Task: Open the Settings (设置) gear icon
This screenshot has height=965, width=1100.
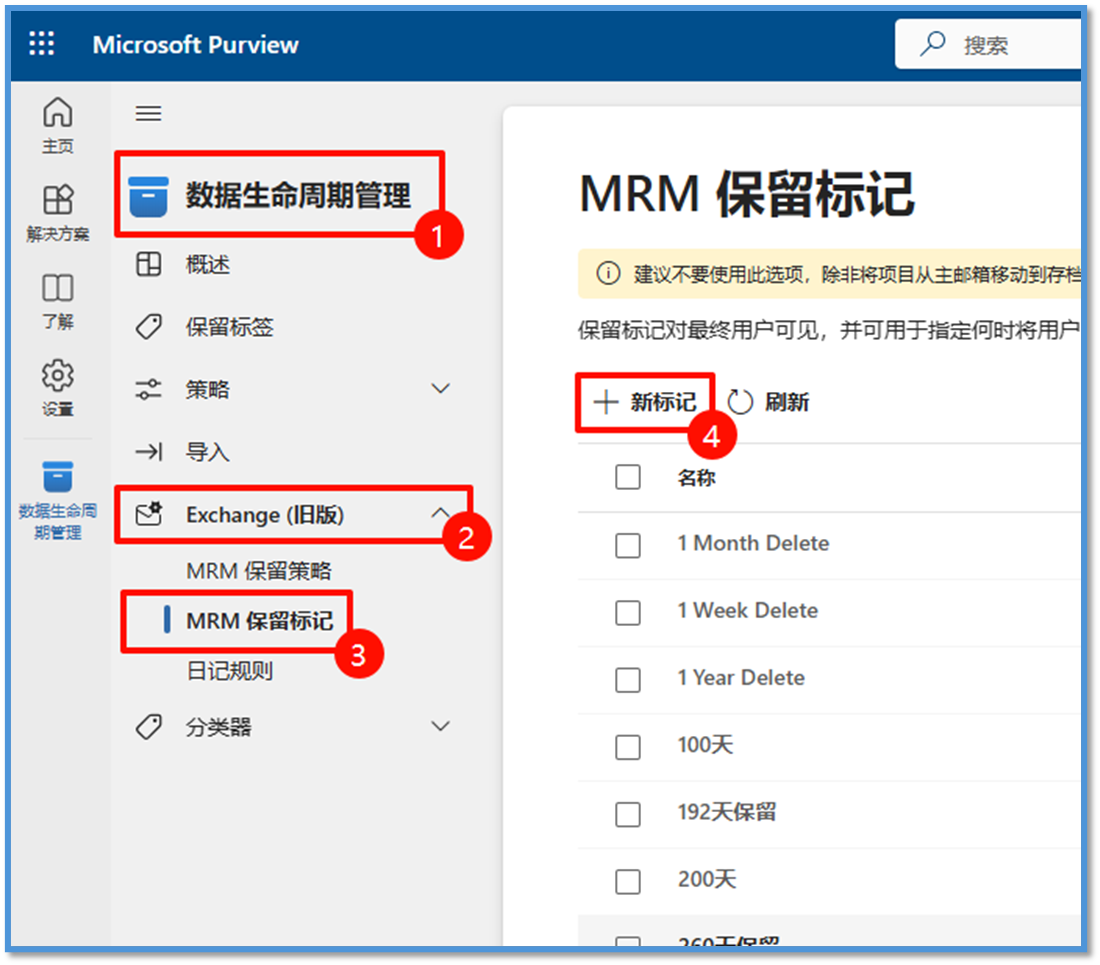Action: click(58, 375)
